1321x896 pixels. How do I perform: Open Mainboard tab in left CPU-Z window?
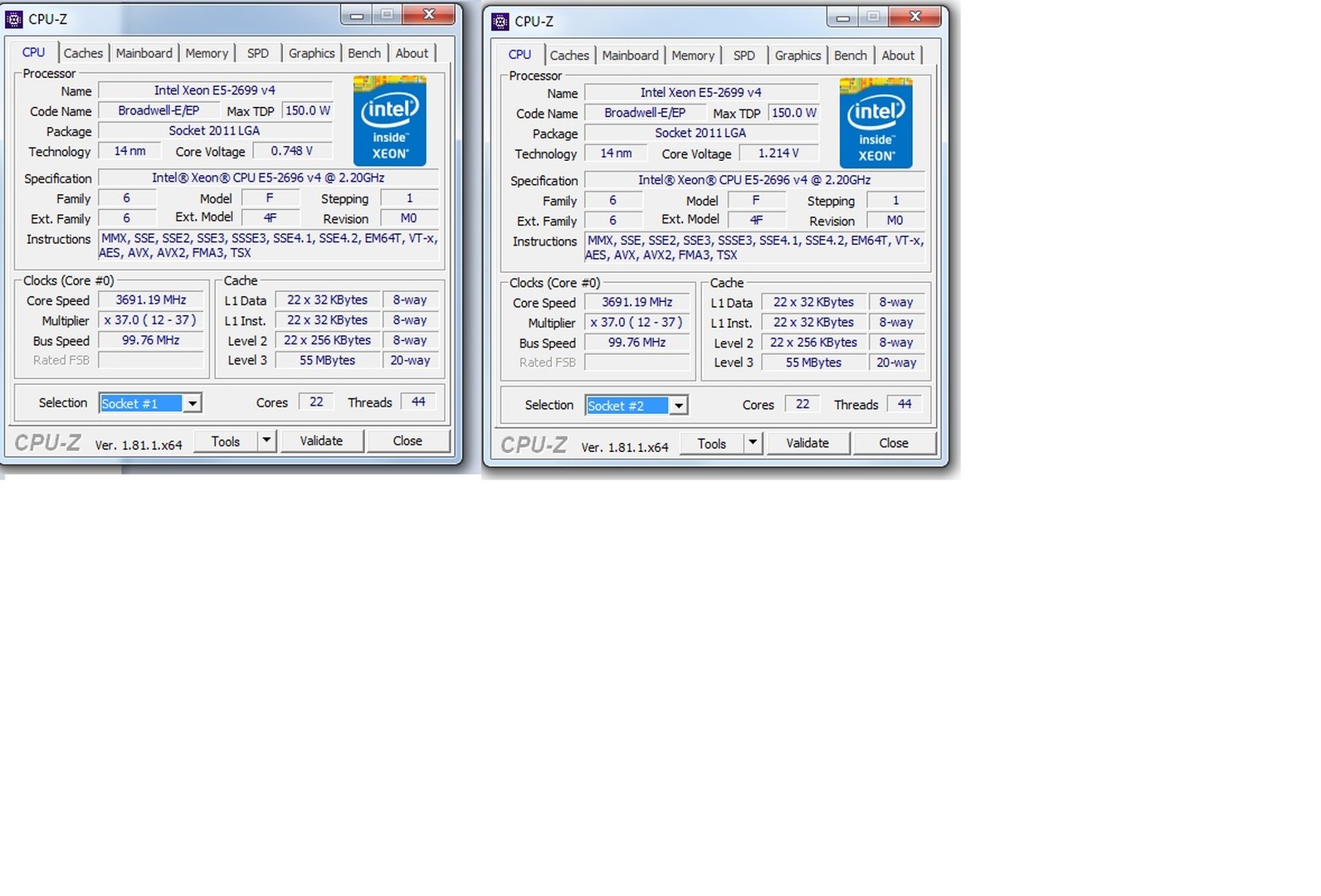pyautogui.click(x=144, y=53)
